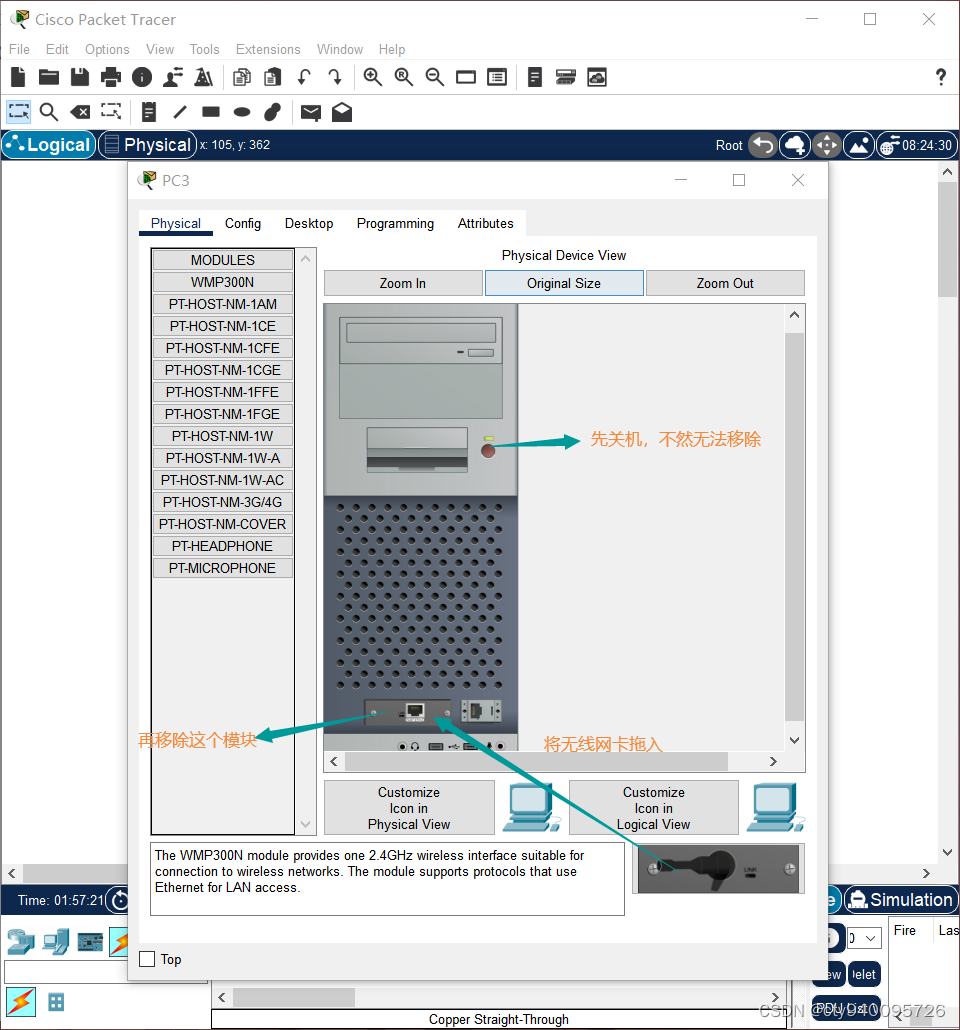The image size is (960, 1030).
Task: Open the Options menu
Action: click(107, 49)
